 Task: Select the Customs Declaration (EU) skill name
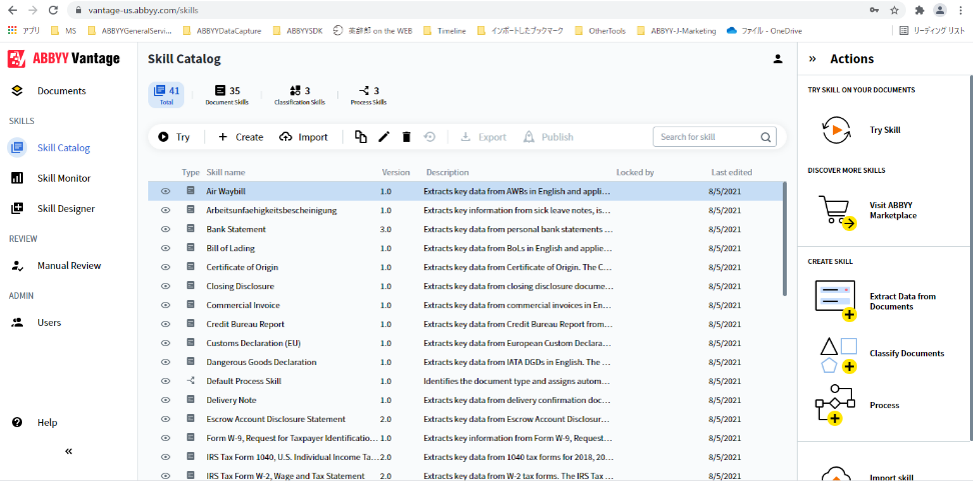[253, 343]
